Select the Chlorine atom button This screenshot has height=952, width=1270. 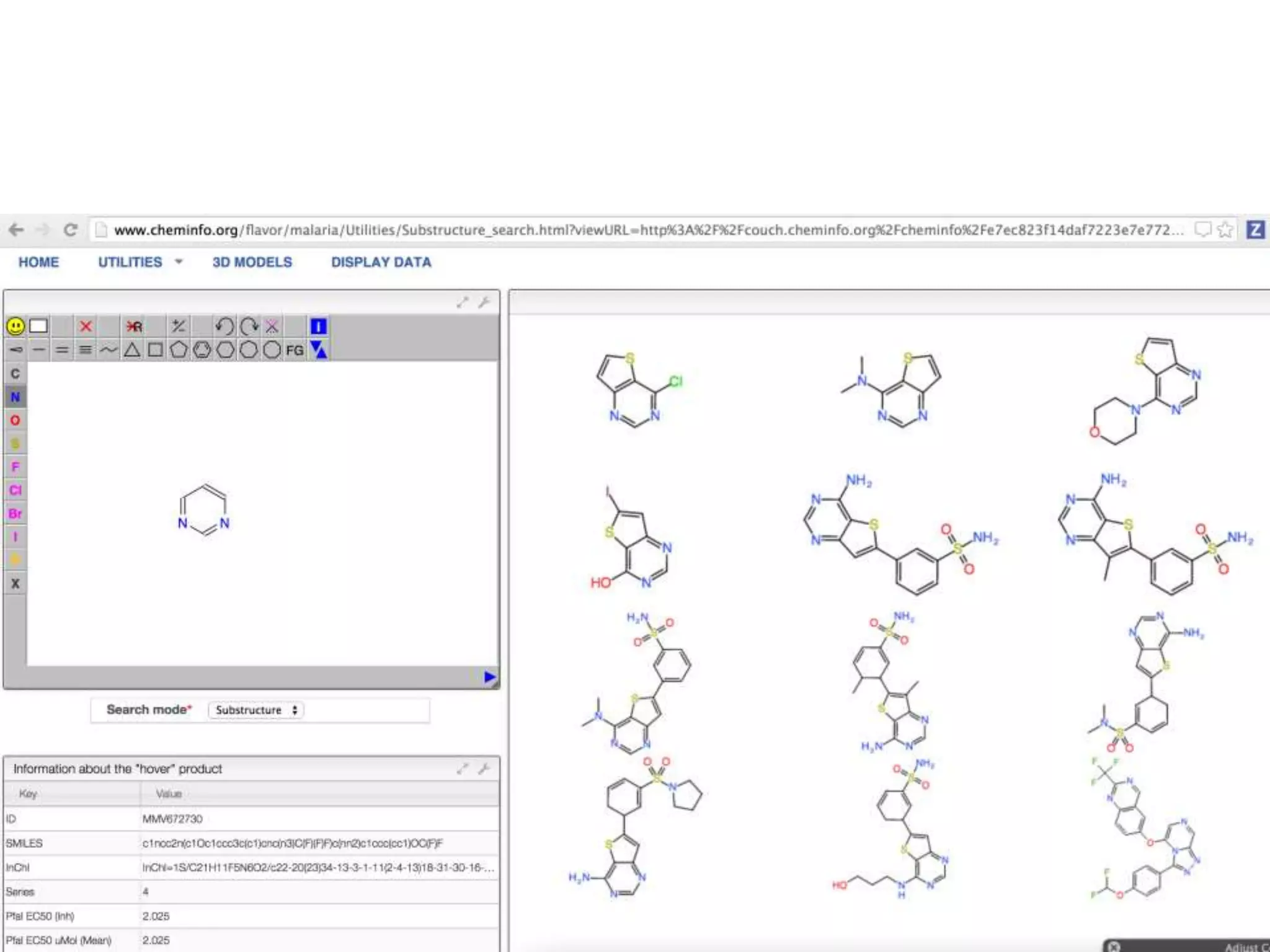[x=16, y=490]
